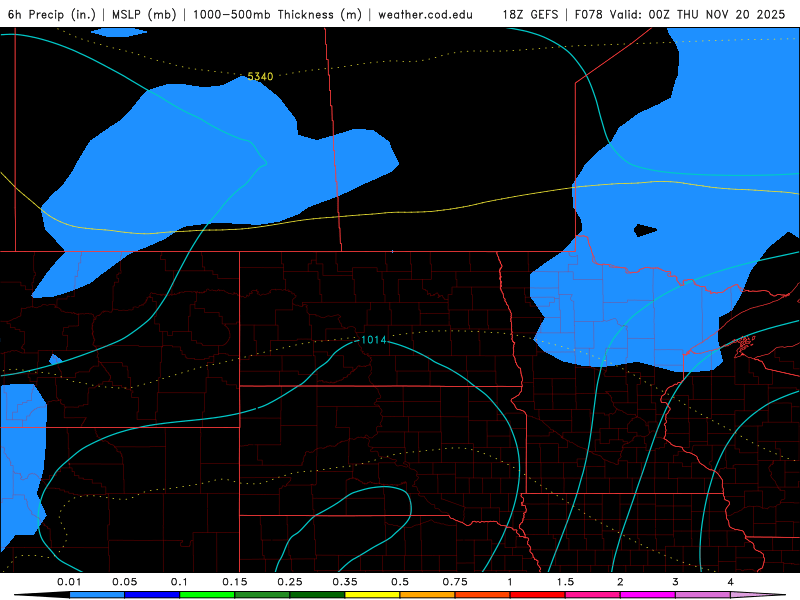Click the 0.15 legend value
800x600 pixels.
click(x=235, y=582)
